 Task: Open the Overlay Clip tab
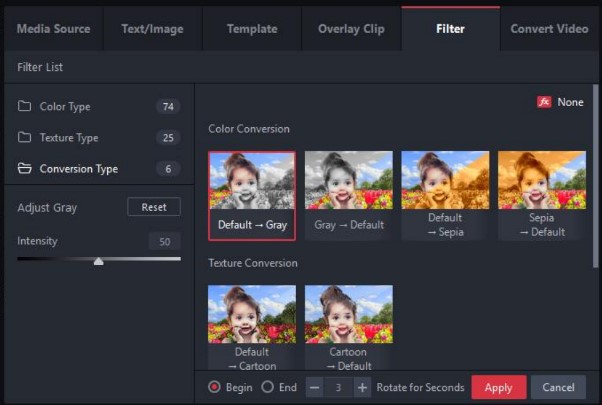pos(351,29)
